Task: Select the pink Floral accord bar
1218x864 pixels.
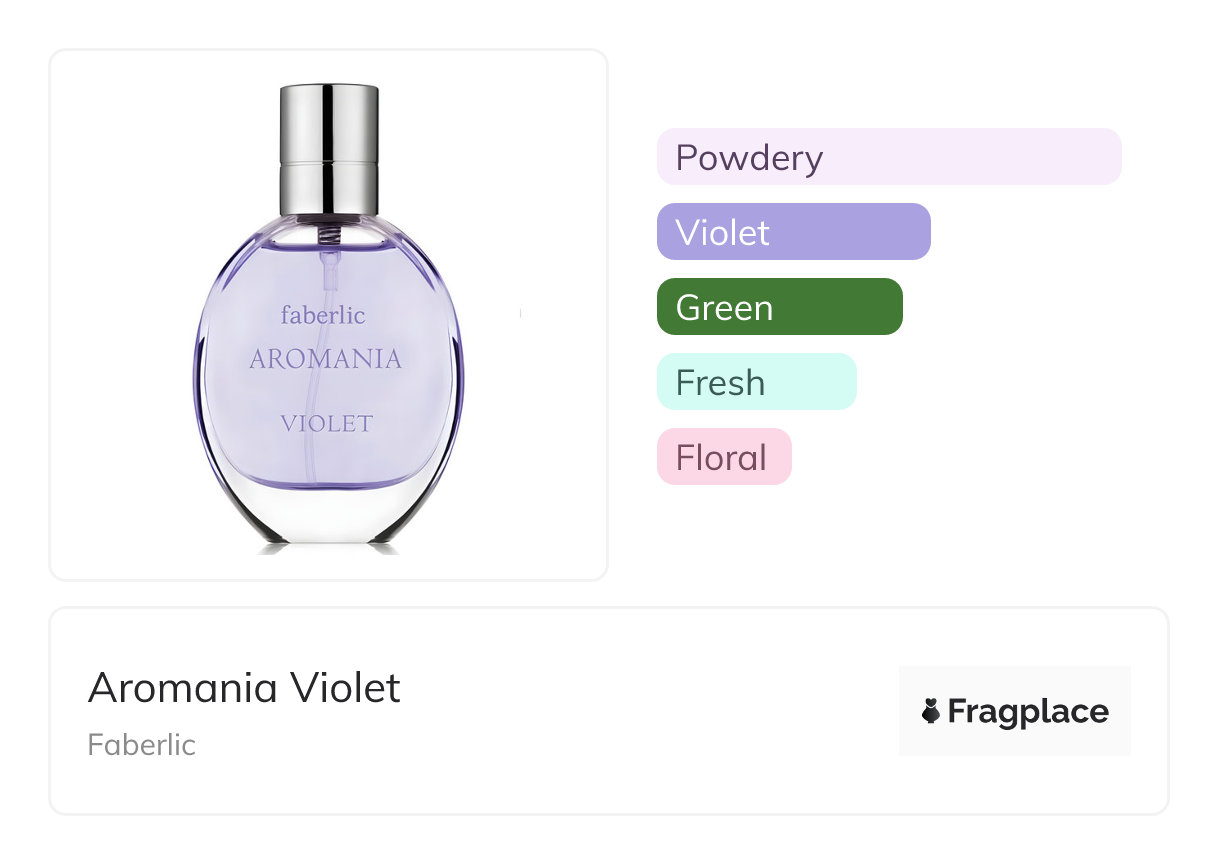Action: pyautogui.click(x=723, y=457)
